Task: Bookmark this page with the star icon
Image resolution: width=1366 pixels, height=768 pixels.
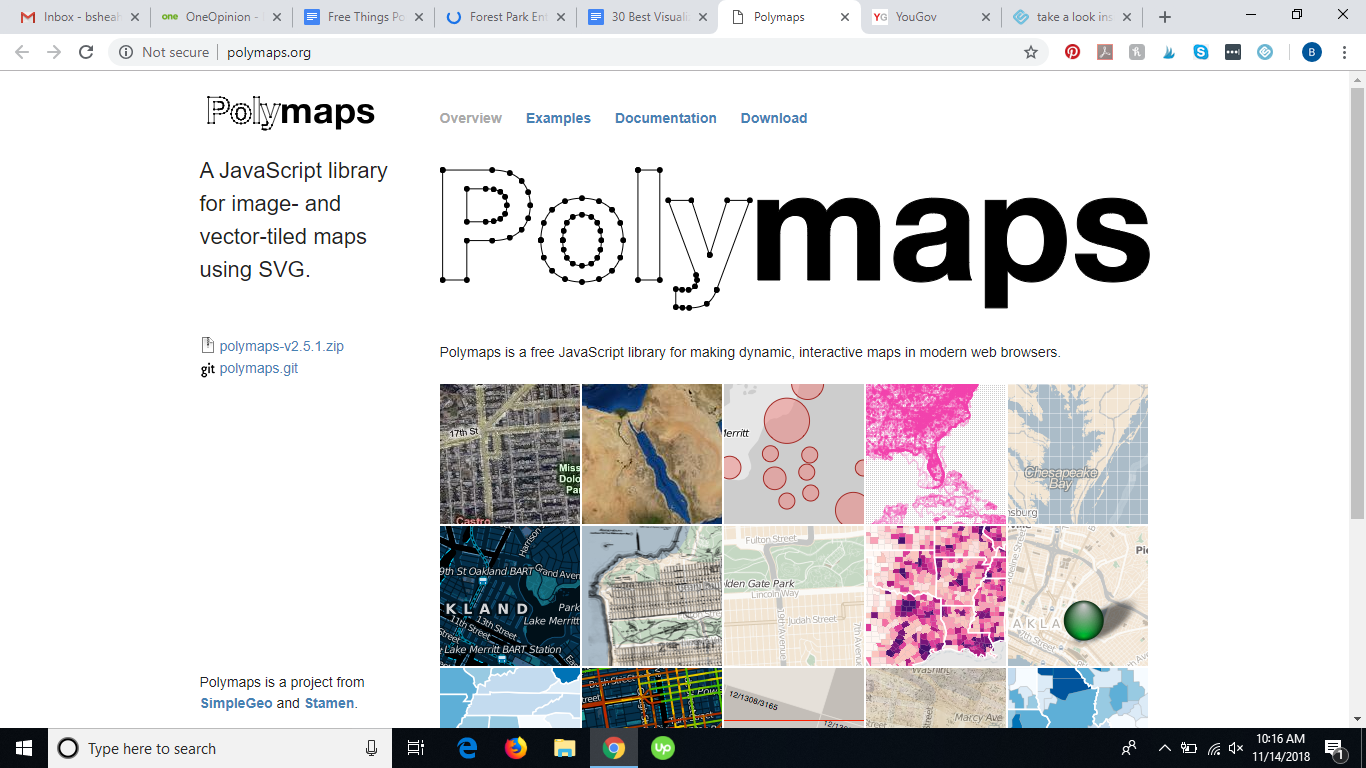Action: 1031,52
